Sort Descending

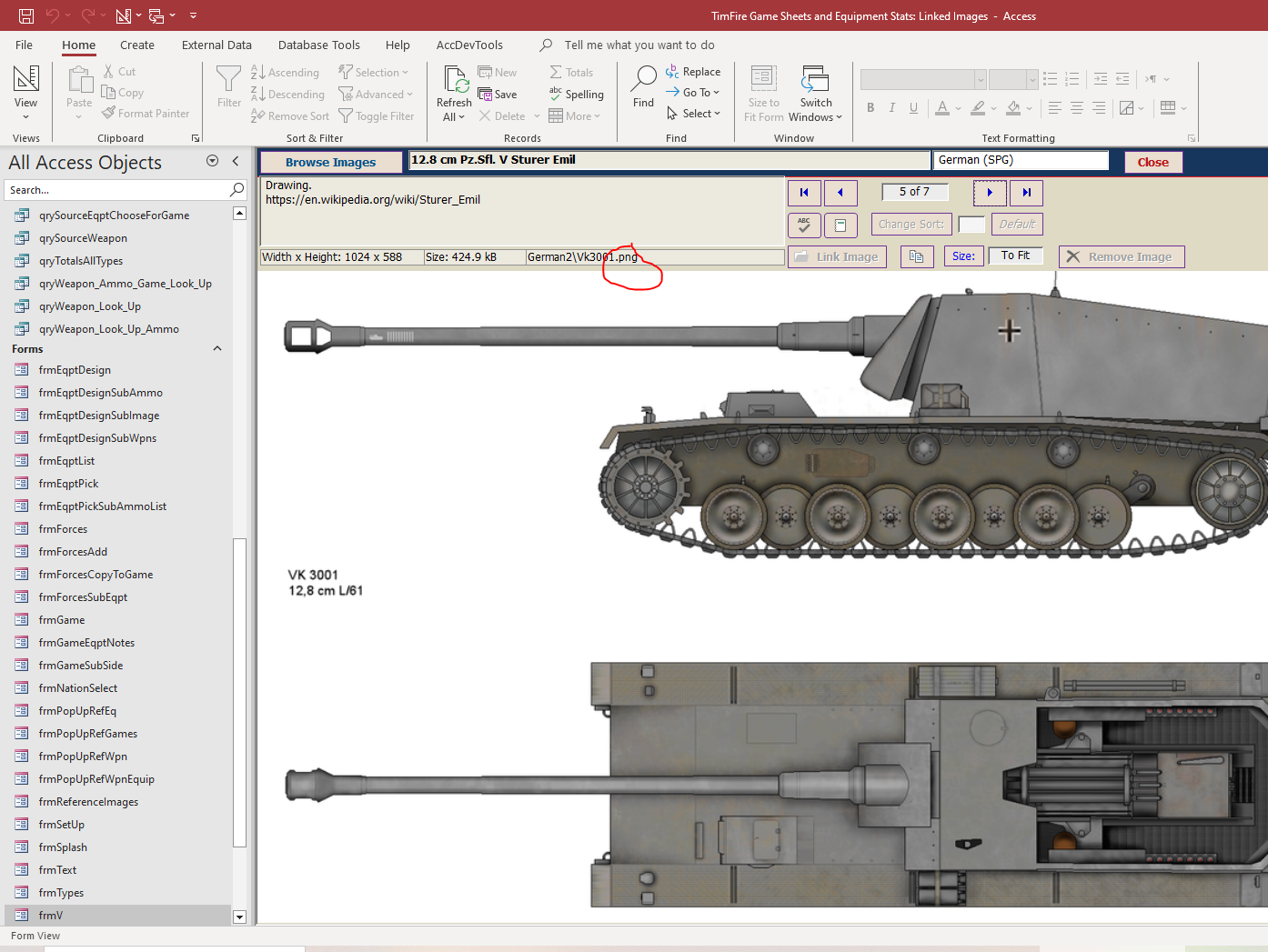287,95
